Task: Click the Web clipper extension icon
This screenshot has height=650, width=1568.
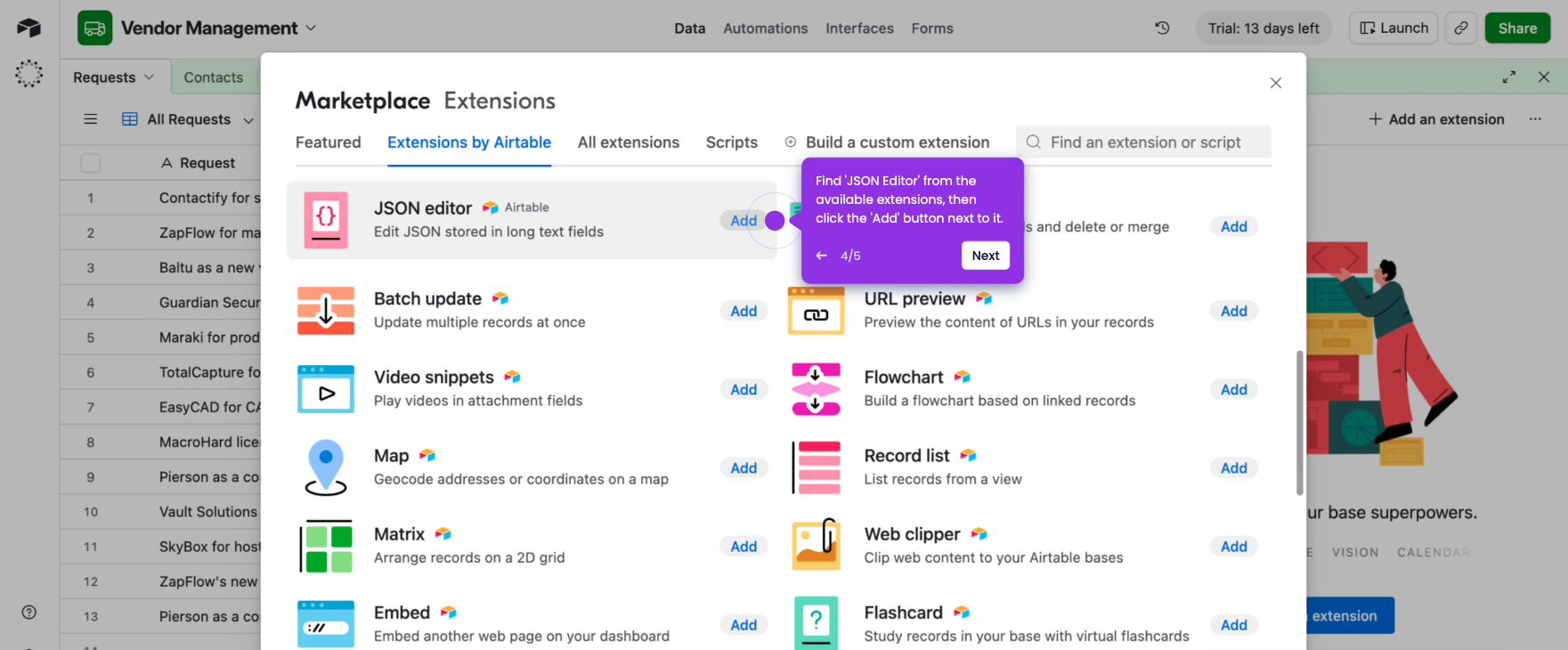Action: [816, 544]
